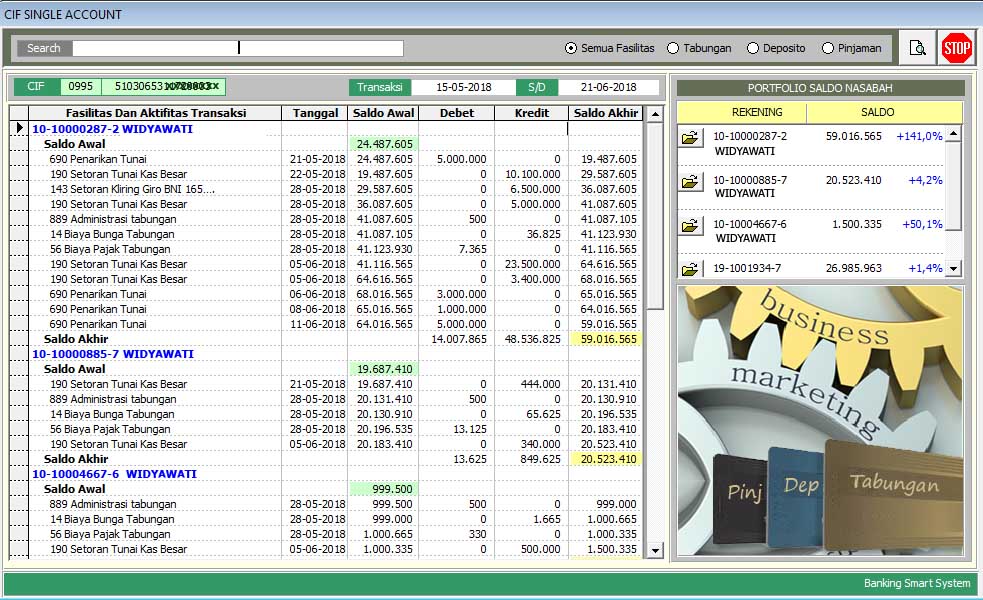Click the green Transaksi label button

pyautogui.click(x=382, y=88)
